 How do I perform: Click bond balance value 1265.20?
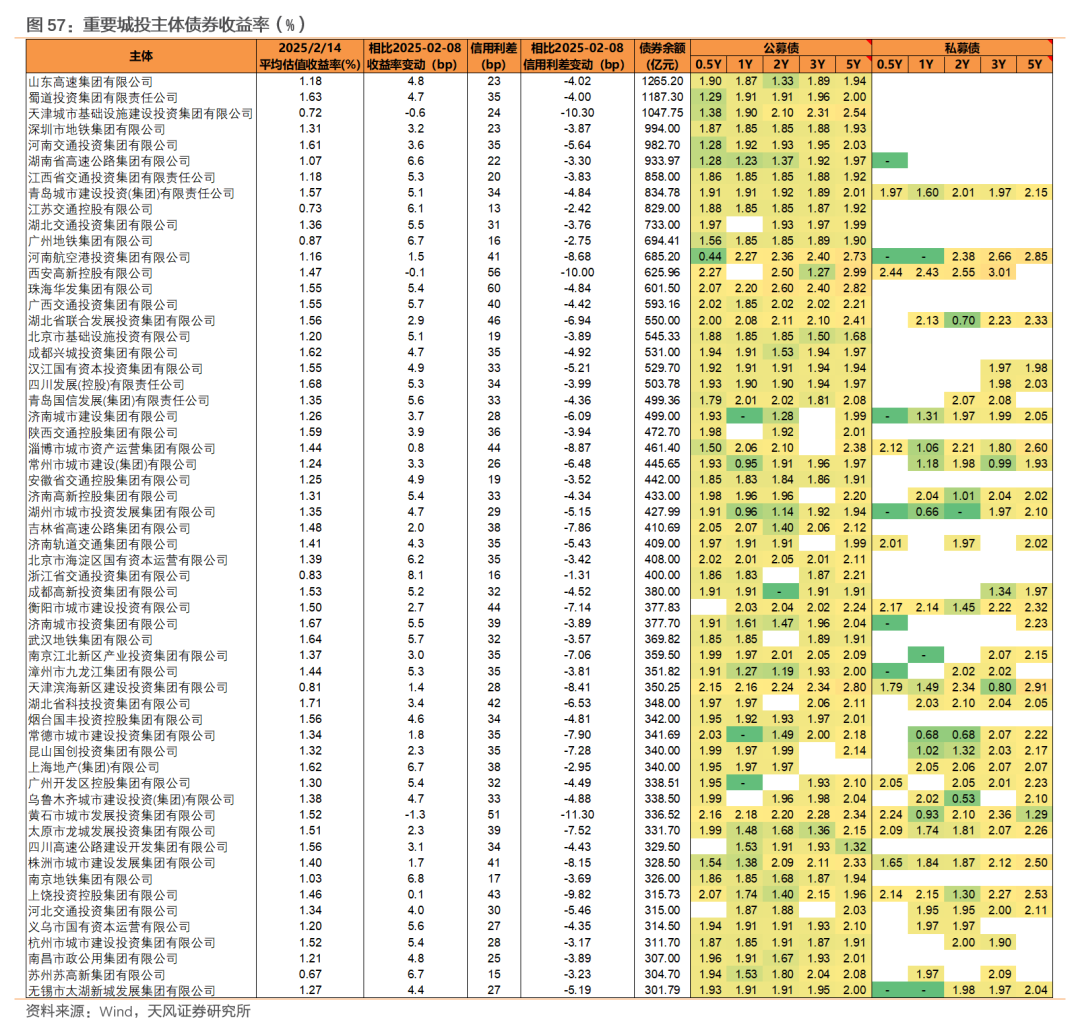[663, 81]
